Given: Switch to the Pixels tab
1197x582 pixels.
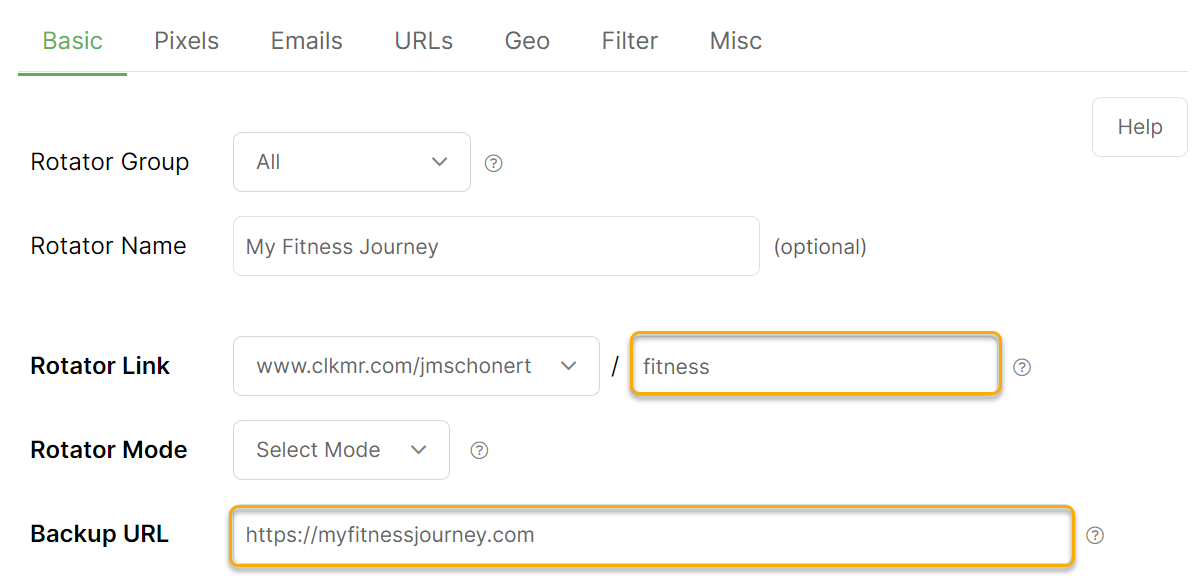Looking at the screenshot, I should click(186, 40).
